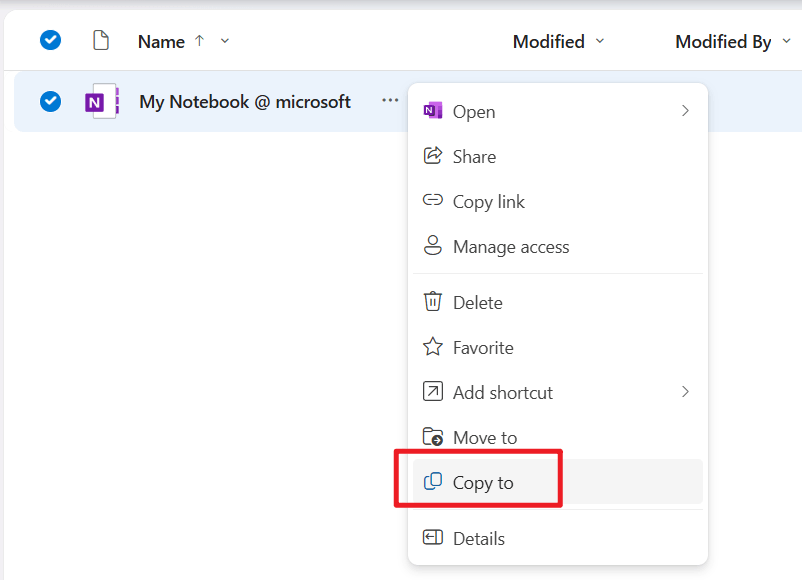Viewport: 802px width, 580px height.
Task: Open My Notebook @ microsoft
Action: pyautogui.click(x=244, y=101)
